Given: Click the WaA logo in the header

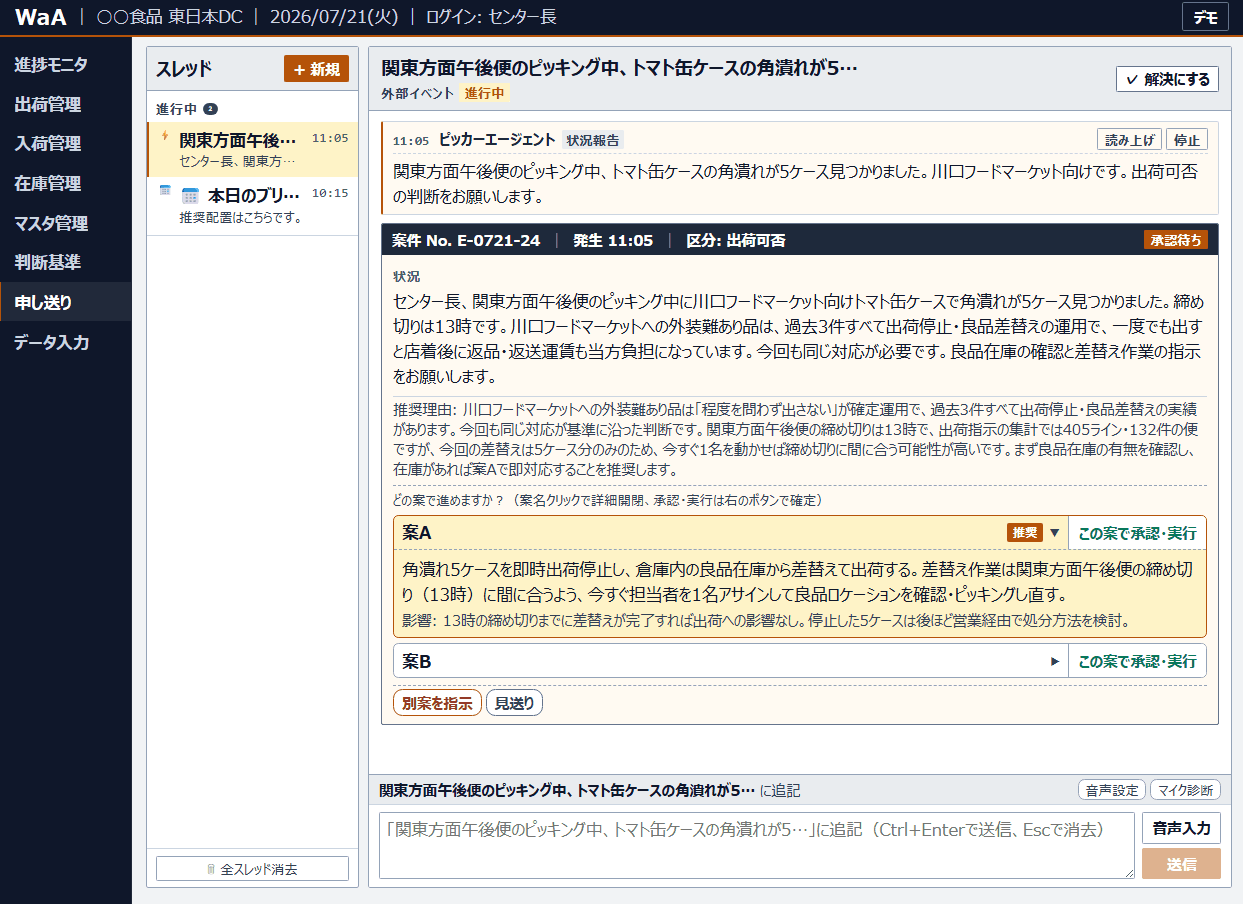Looking at the screenshot, I should pos(41,17).
